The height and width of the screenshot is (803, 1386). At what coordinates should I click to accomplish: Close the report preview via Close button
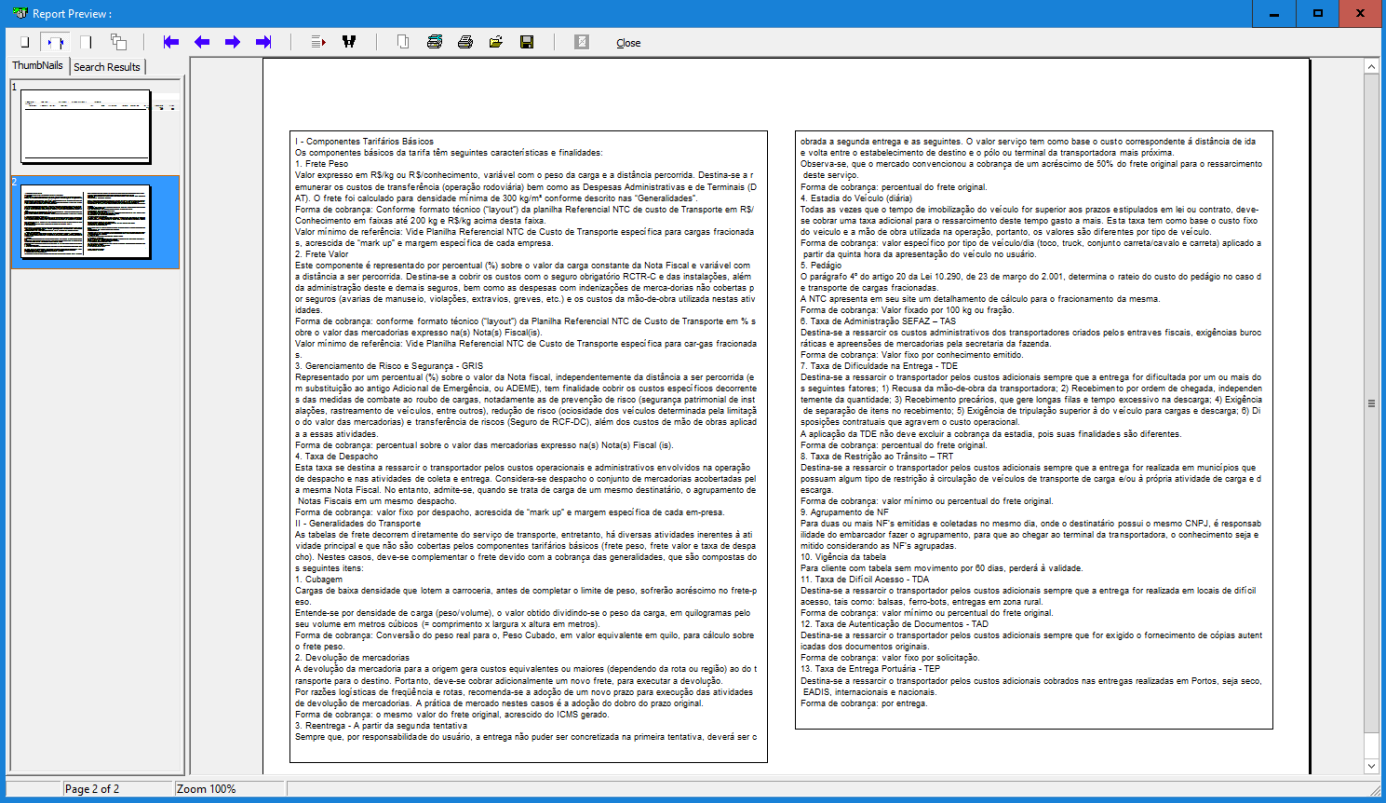(628, 43)
